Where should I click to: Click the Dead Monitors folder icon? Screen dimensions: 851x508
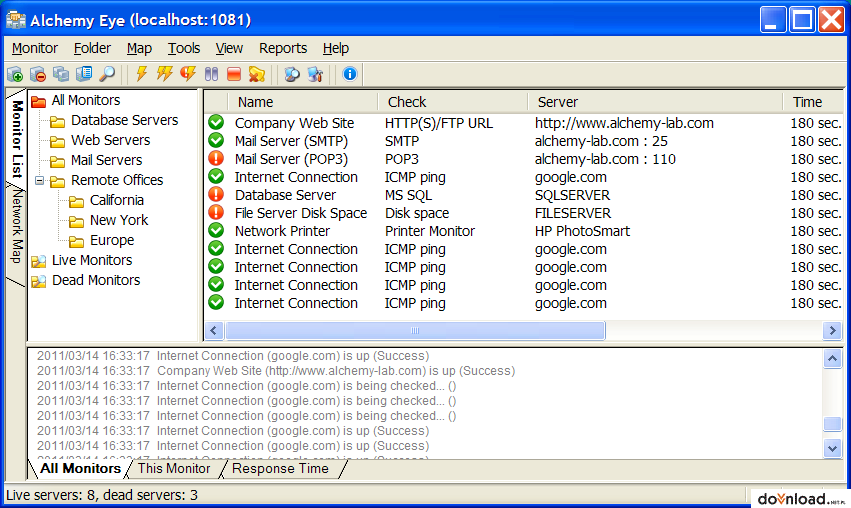point(39,281)
